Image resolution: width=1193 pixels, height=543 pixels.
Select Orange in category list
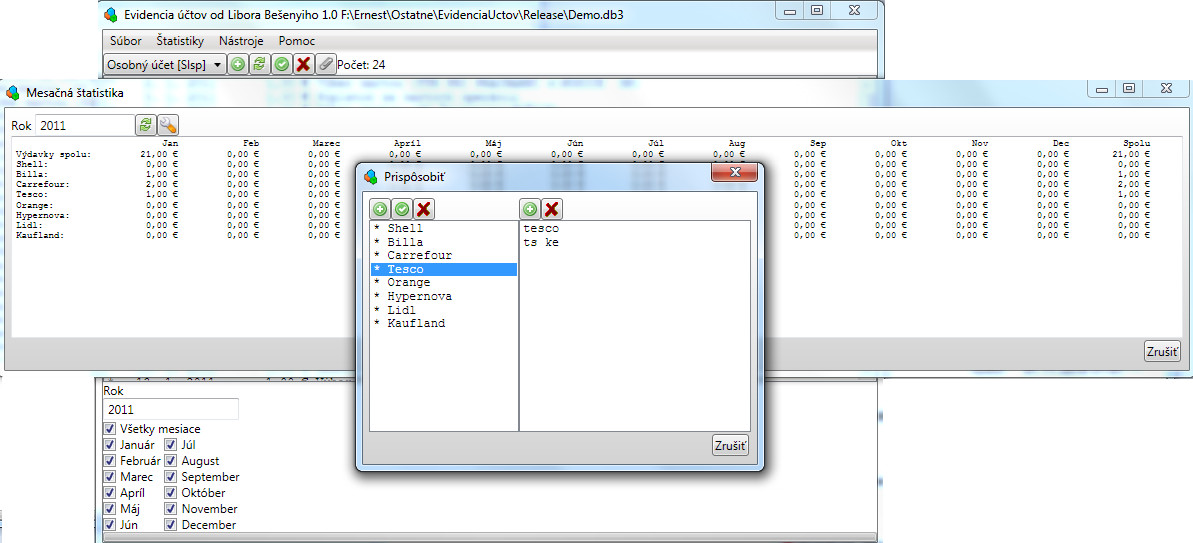[x=444, y=283]
